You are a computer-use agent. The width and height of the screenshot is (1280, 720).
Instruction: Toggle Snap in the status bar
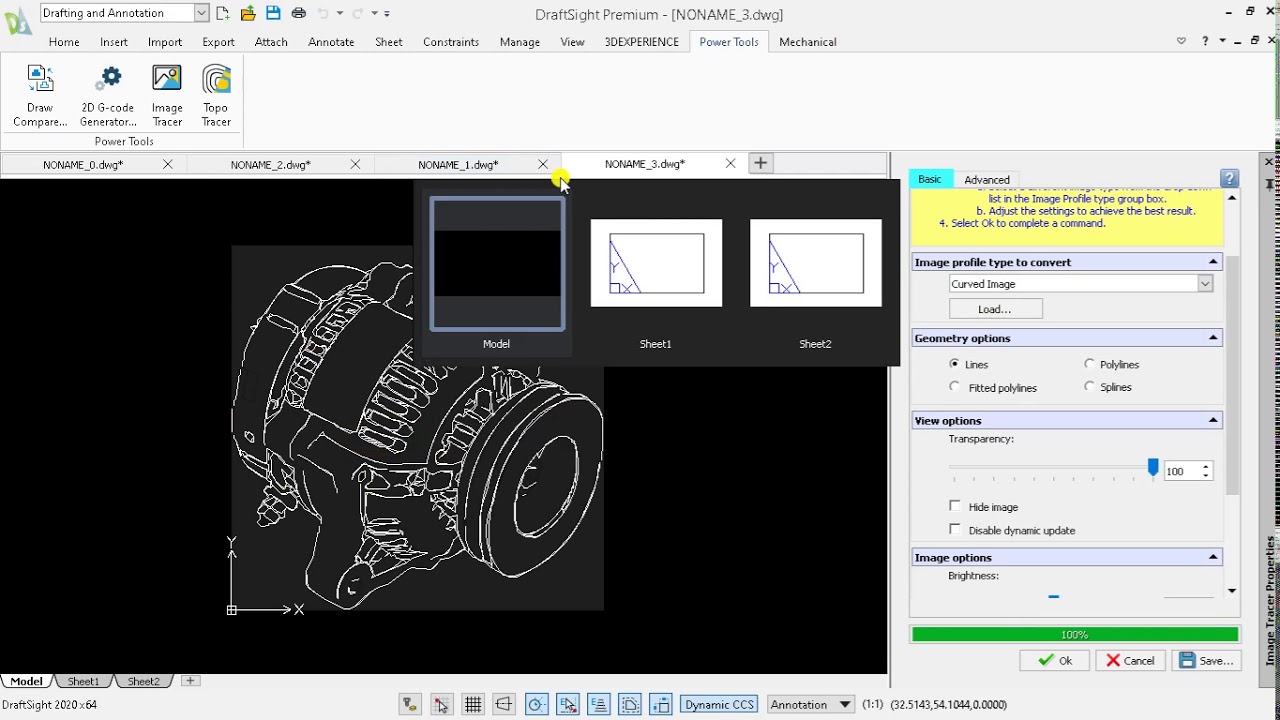point(441,705)
